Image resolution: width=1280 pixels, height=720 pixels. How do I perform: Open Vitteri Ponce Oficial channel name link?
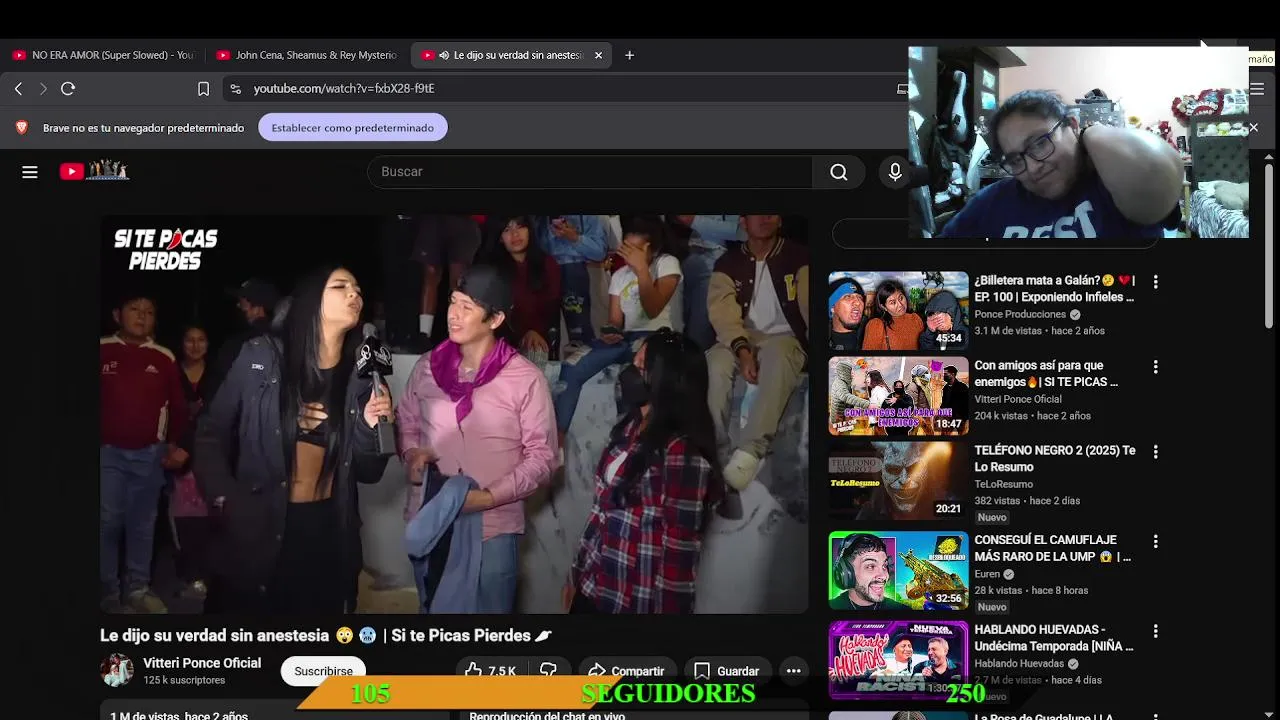click(202, 663)
